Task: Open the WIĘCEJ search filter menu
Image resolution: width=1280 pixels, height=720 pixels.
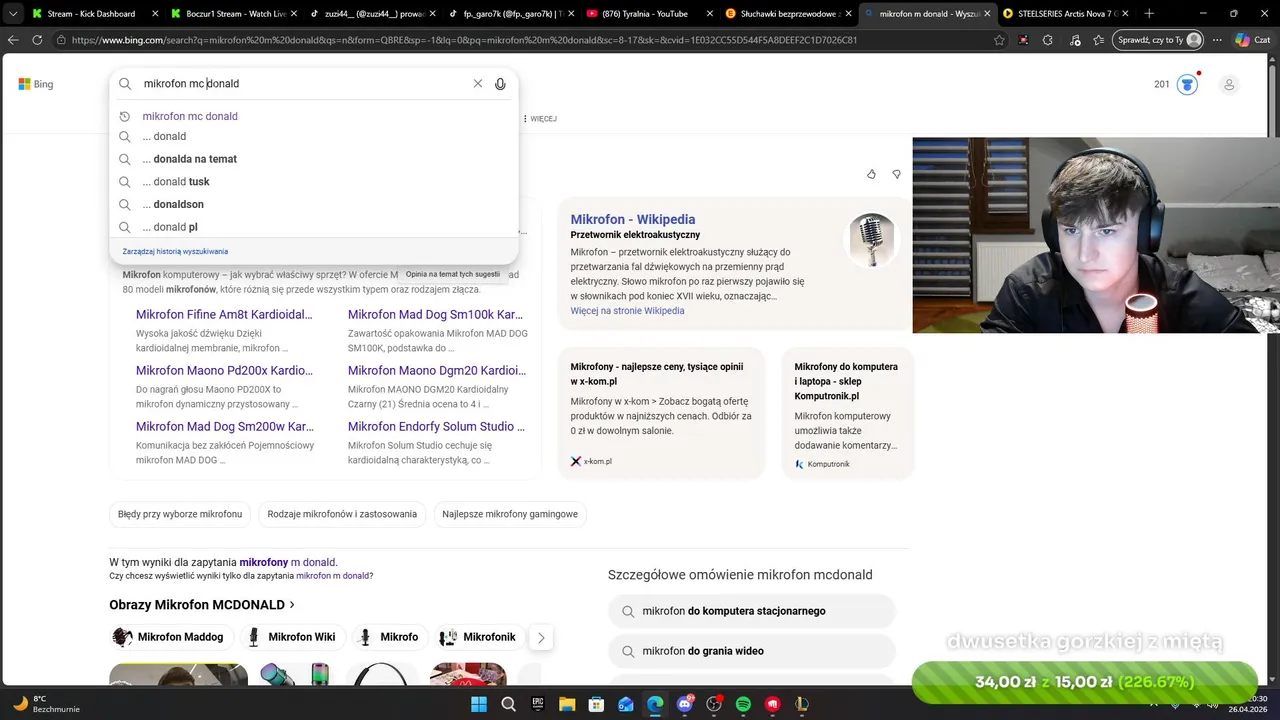Action: point(541,119)
